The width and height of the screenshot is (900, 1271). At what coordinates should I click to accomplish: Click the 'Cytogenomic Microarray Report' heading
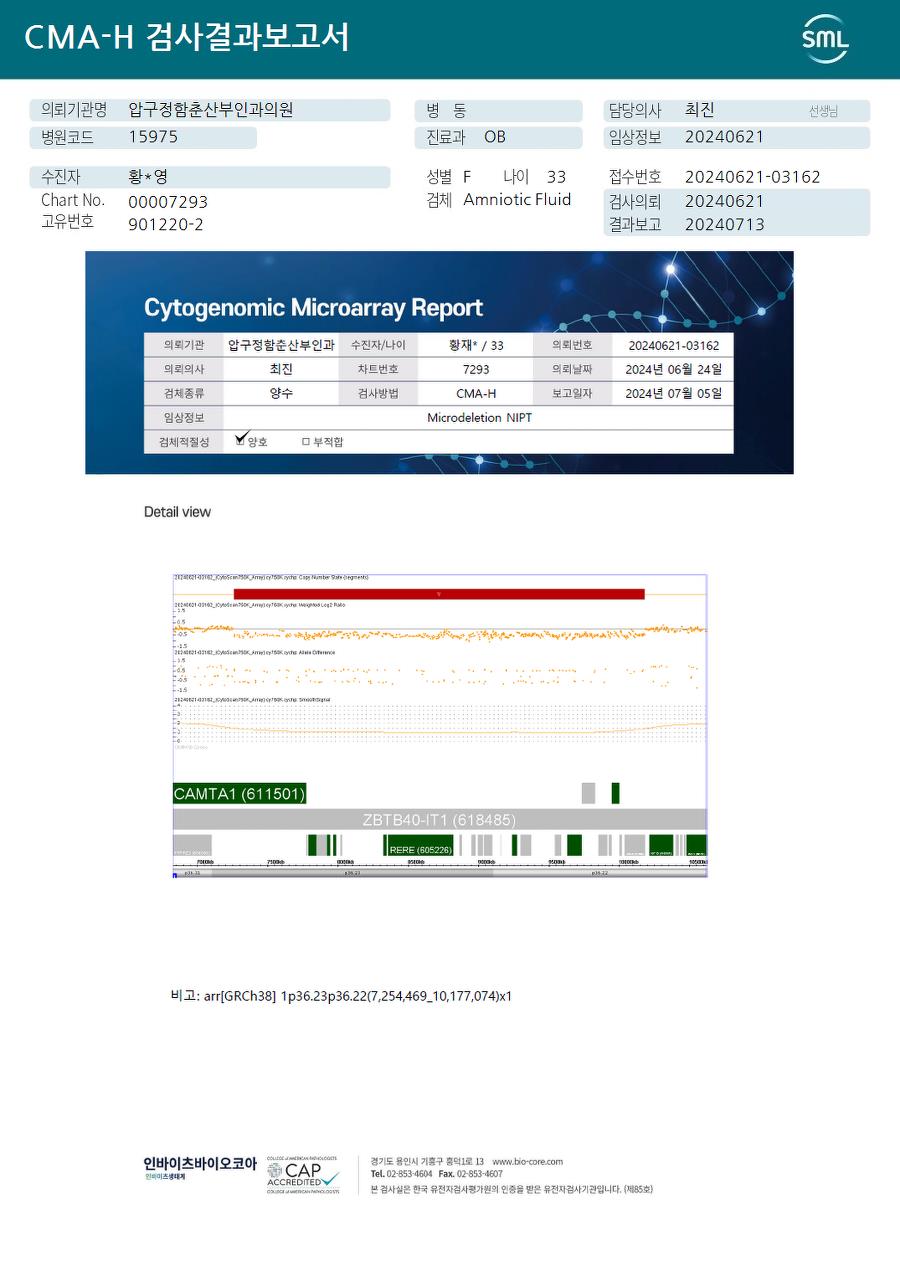[x=313, y=308]
